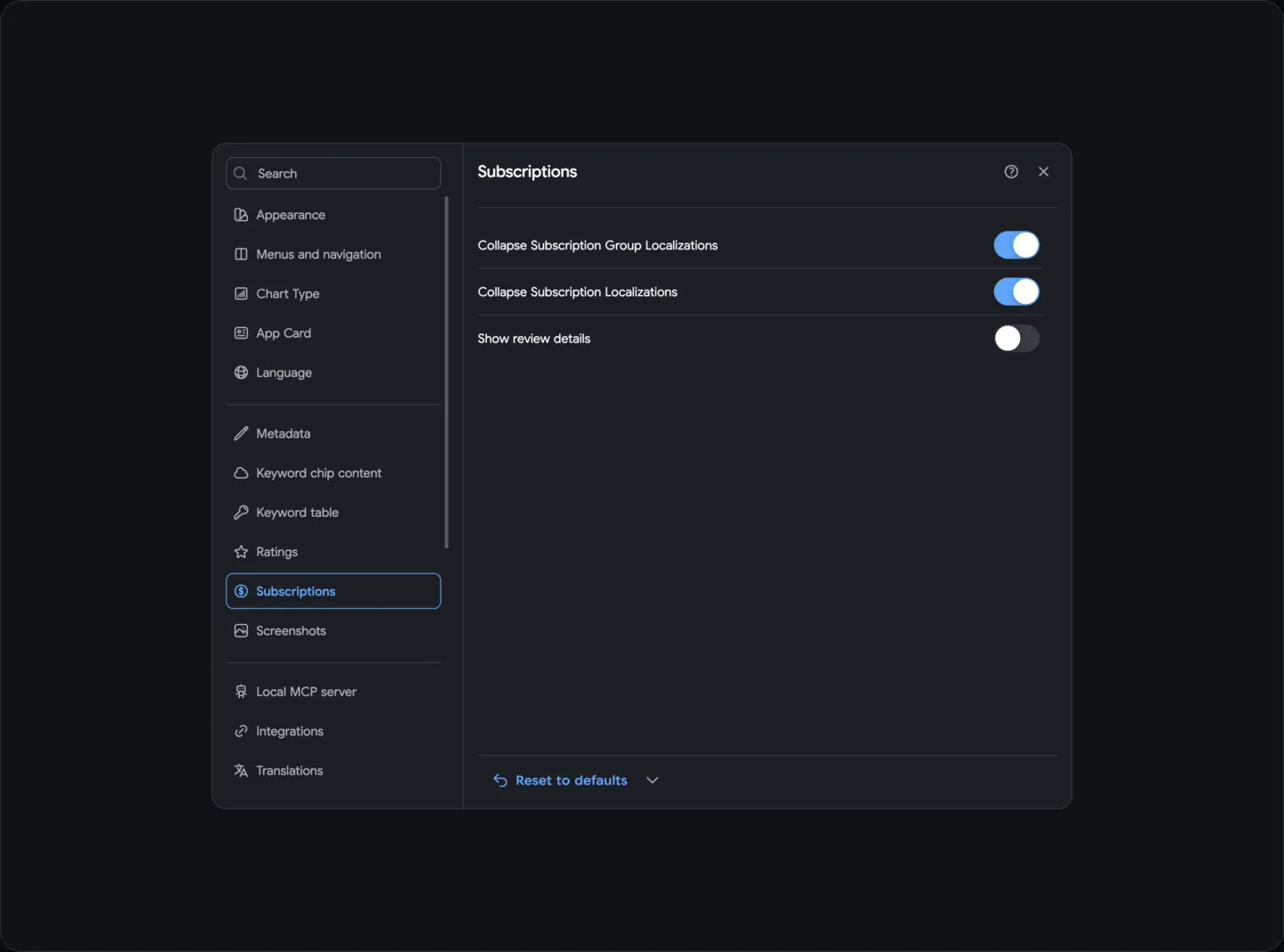Screen dimensions: 1284x952
Task: Click the Screenshots image icon
Action: pos(241,630)
